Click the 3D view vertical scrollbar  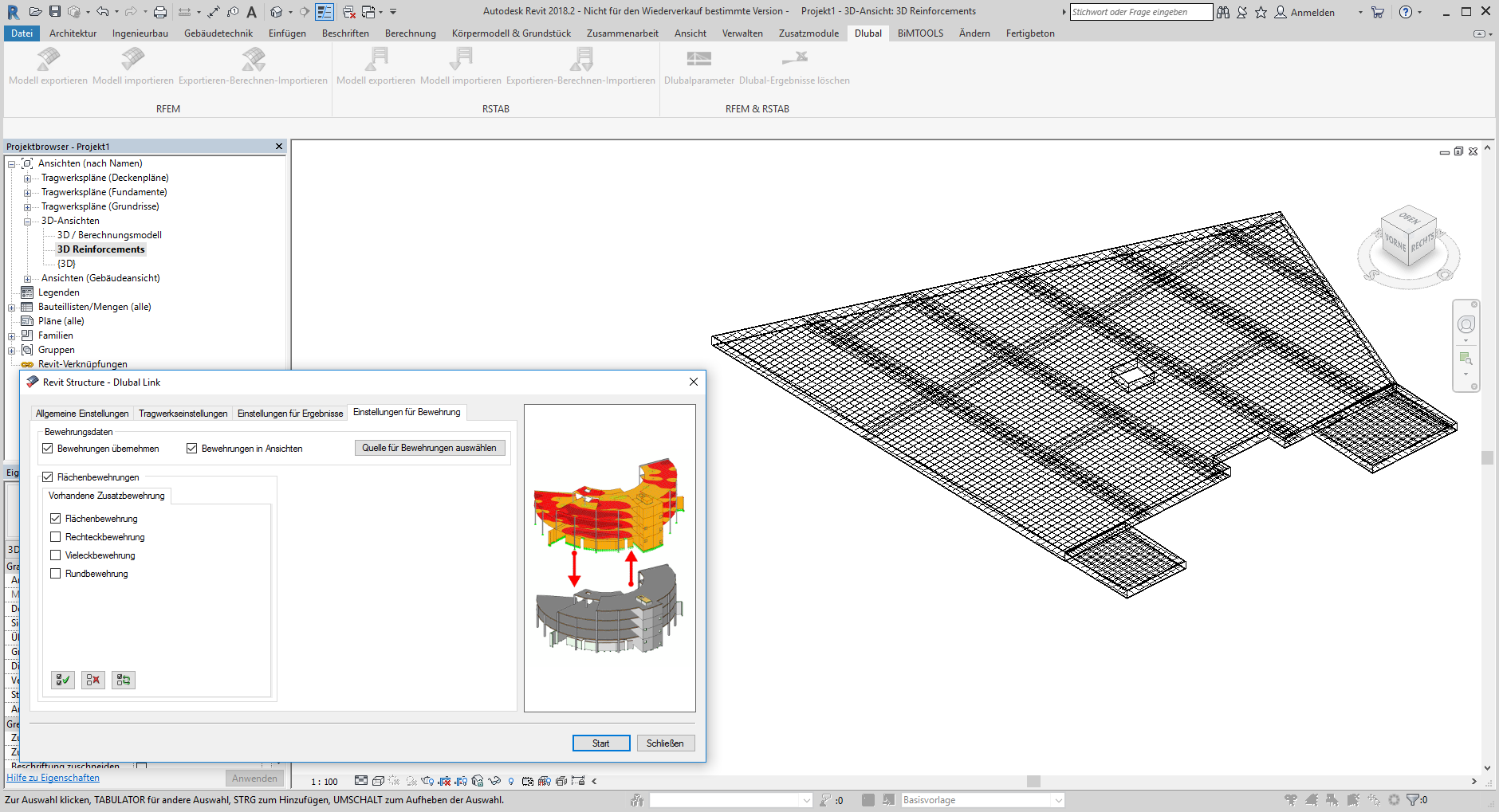[1487, 457]
